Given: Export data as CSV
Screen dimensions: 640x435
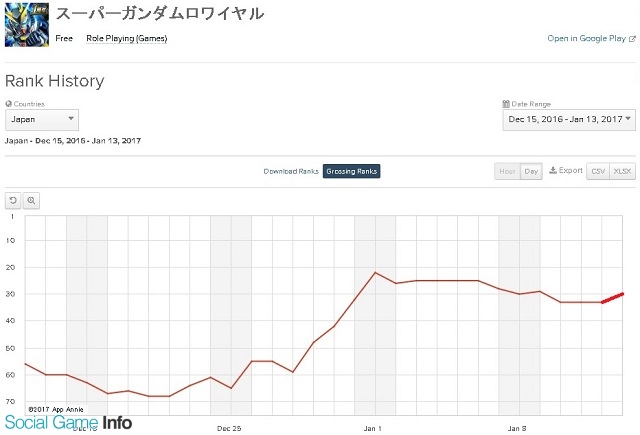Looking at the screenshot, I should 598,171.
